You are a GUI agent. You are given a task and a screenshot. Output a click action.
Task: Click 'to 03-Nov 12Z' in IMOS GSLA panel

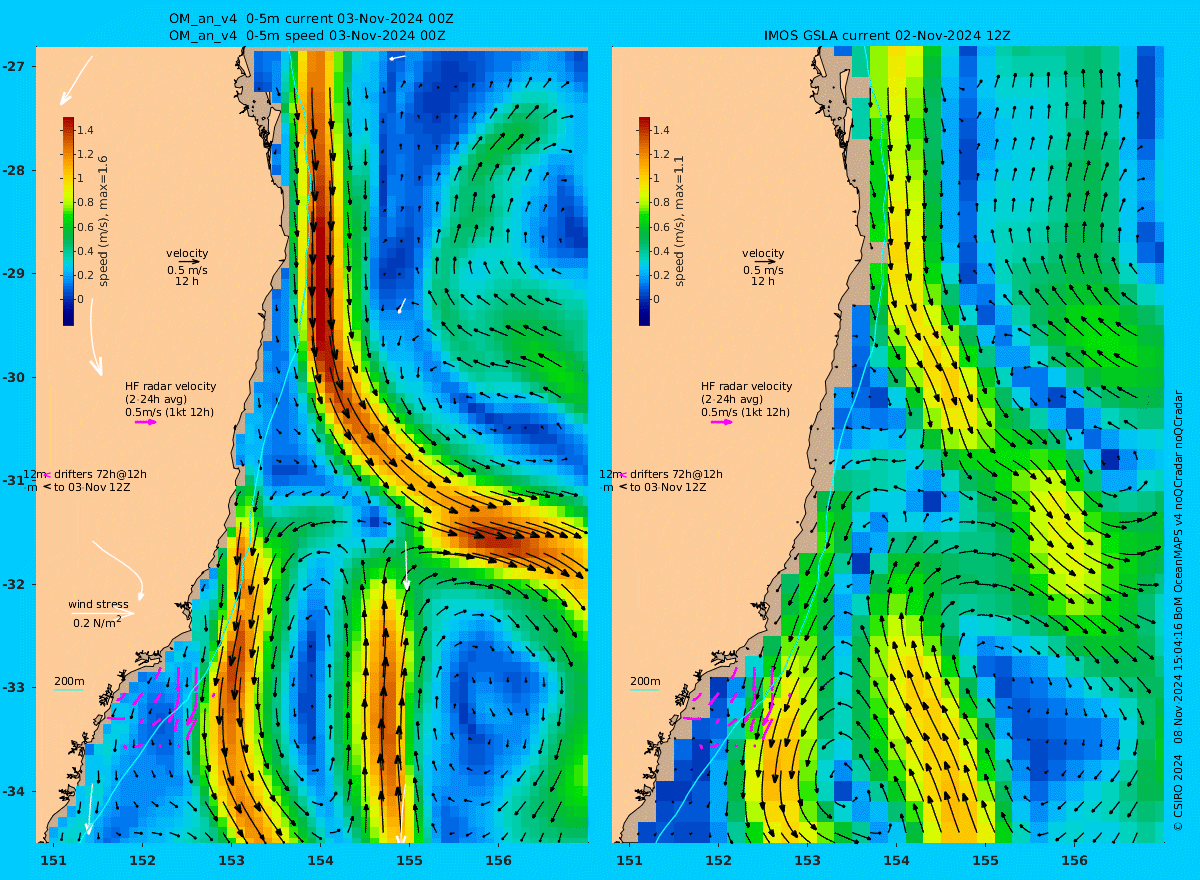click(668, 487)
